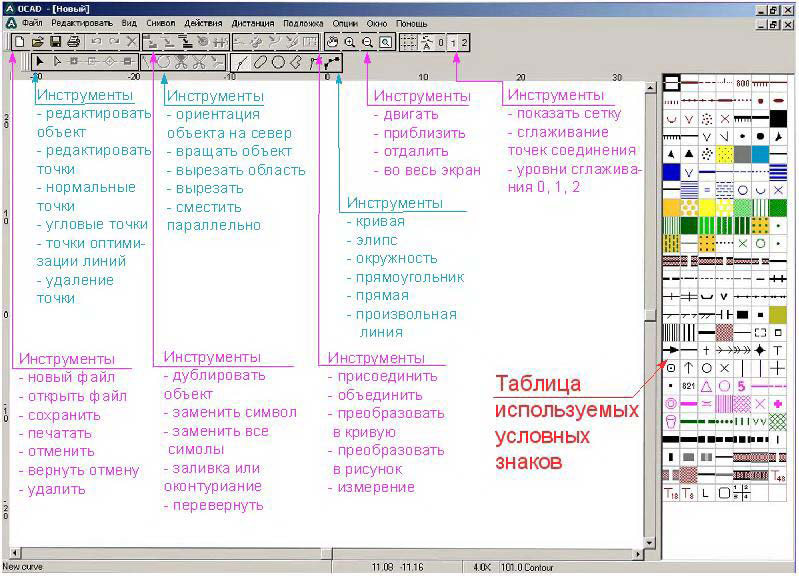Print with the printer toolbar icon

coord(73,42)
